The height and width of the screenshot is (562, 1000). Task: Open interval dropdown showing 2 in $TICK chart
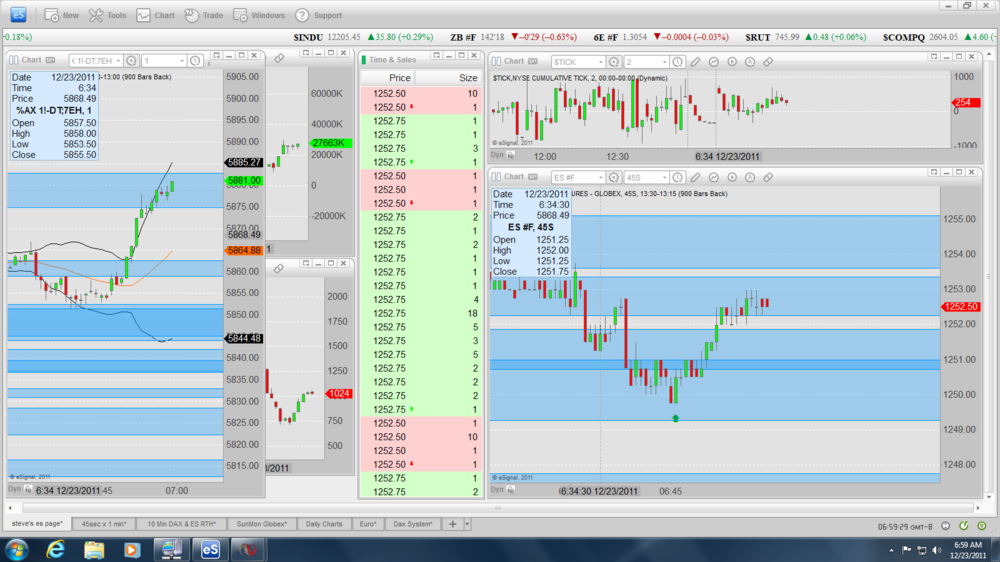pyautogui.click(x=664, y=62)
